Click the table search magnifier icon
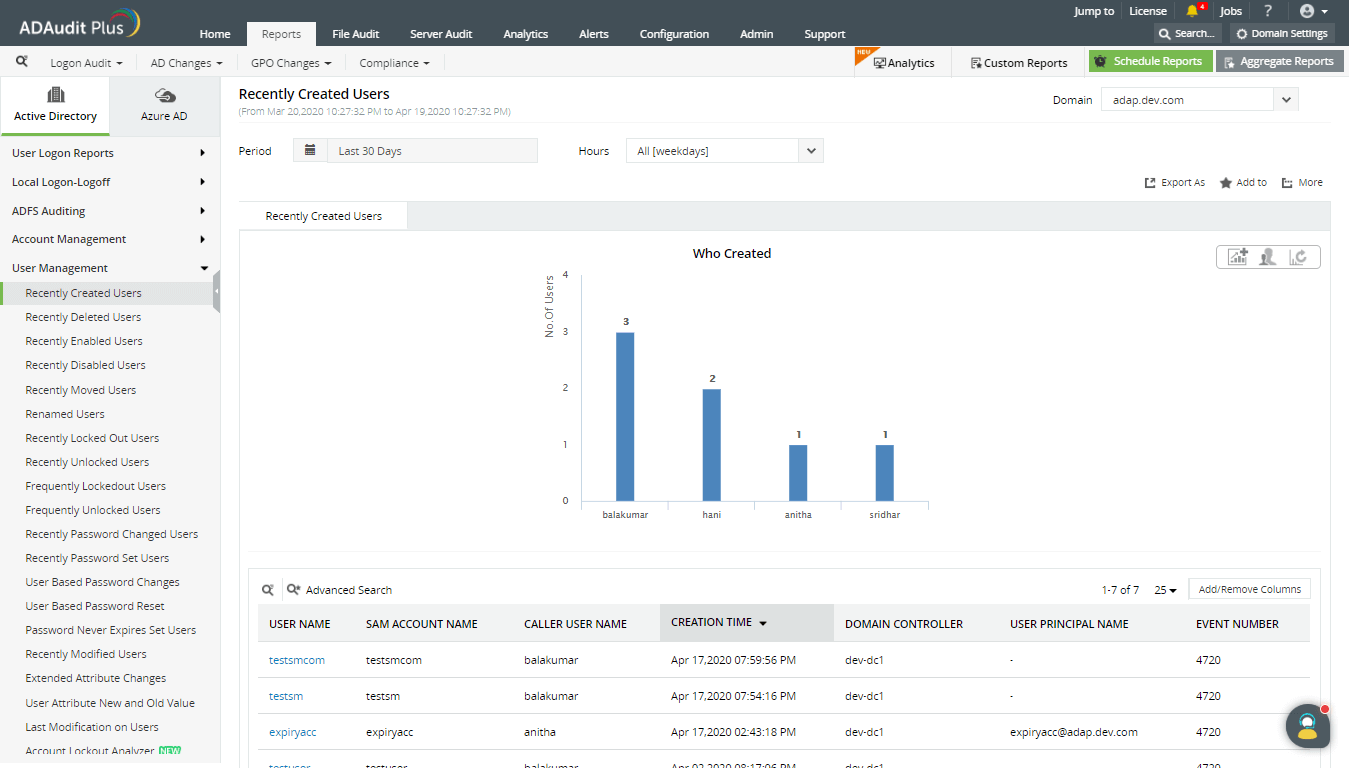The width and height of the screenshot is (1349, 768). point(268,590)
